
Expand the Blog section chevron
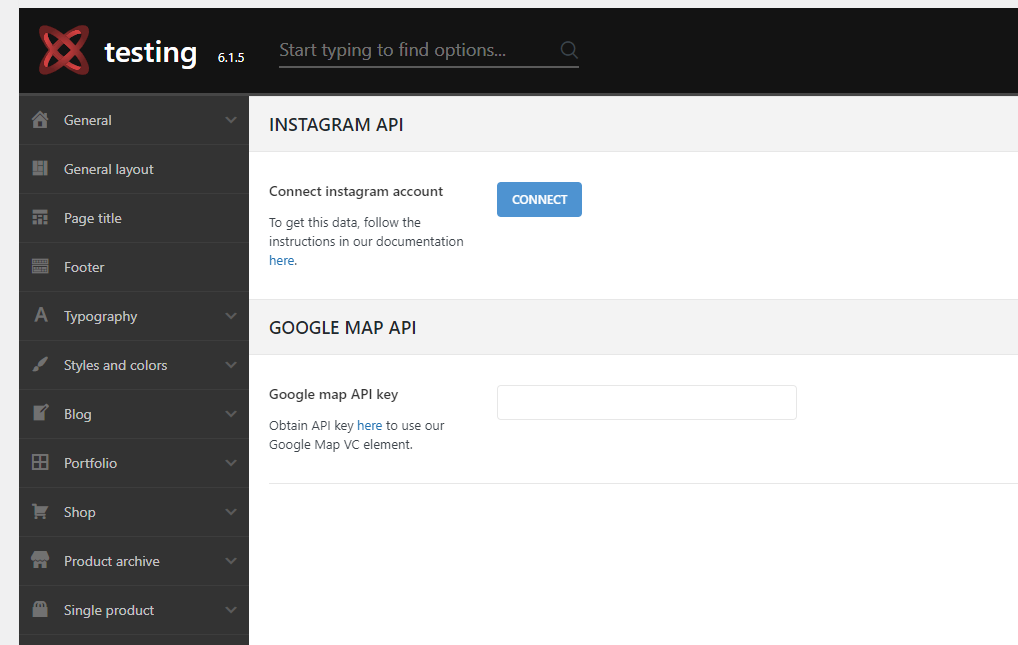click(230, 414)
